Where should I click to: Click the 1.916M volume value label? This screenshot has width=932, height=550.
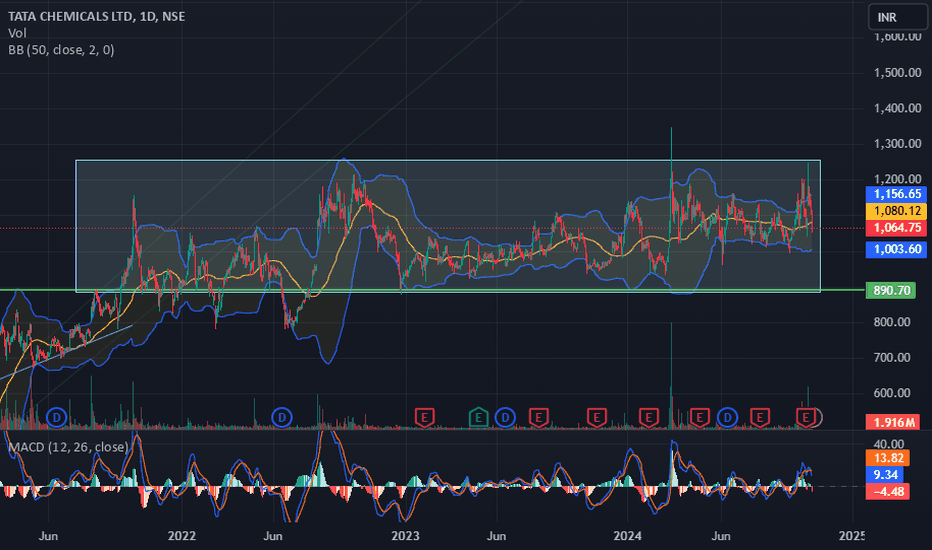pos(893,423)
